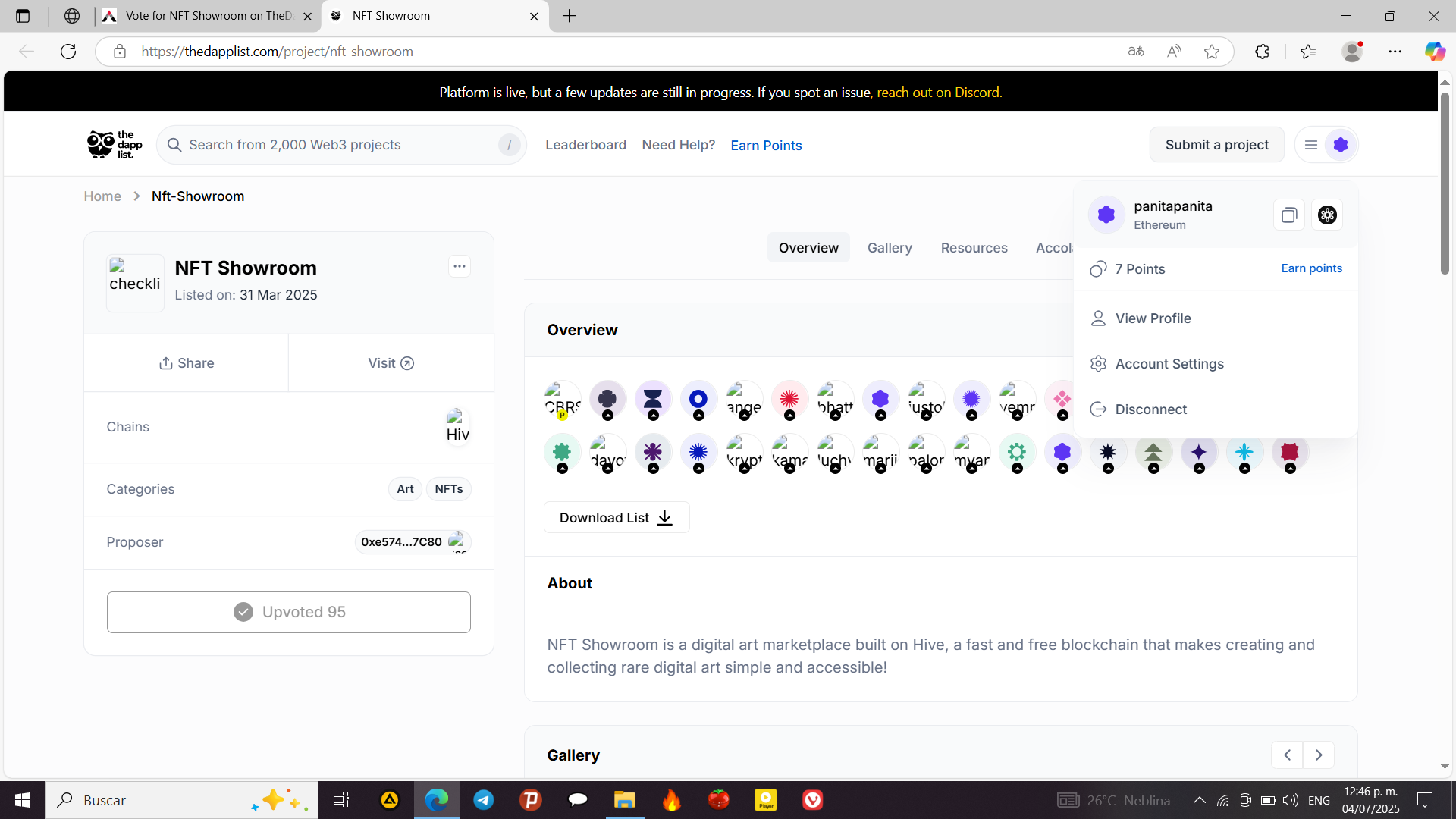
Task: Toggle the theme icon beside the copy button
Action: tap(1327, 215)
